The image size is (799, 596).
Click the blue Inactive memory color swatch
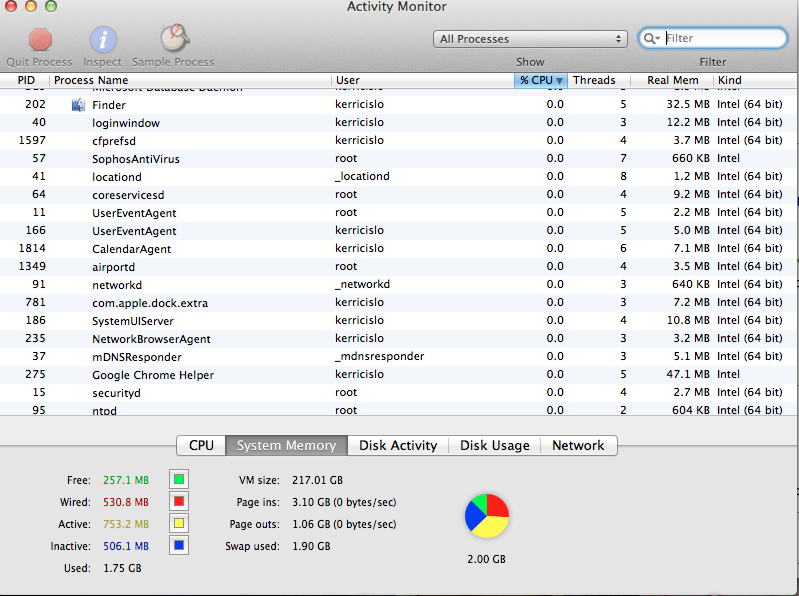[179, 546]
